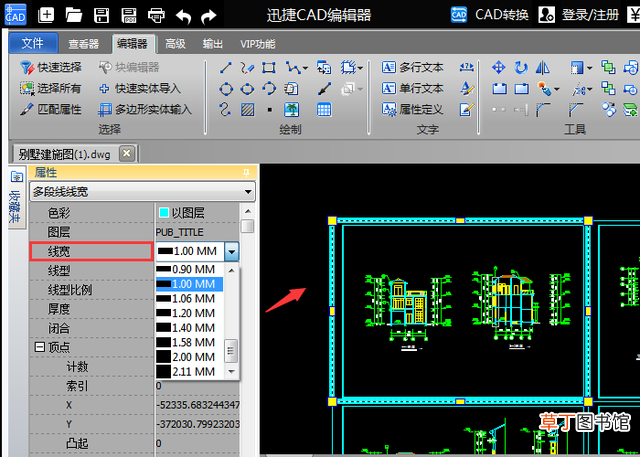Select the Arc drawing tool
Image resolution: width=640 pixels, height=457 pixels.
(x=269, y=89)
